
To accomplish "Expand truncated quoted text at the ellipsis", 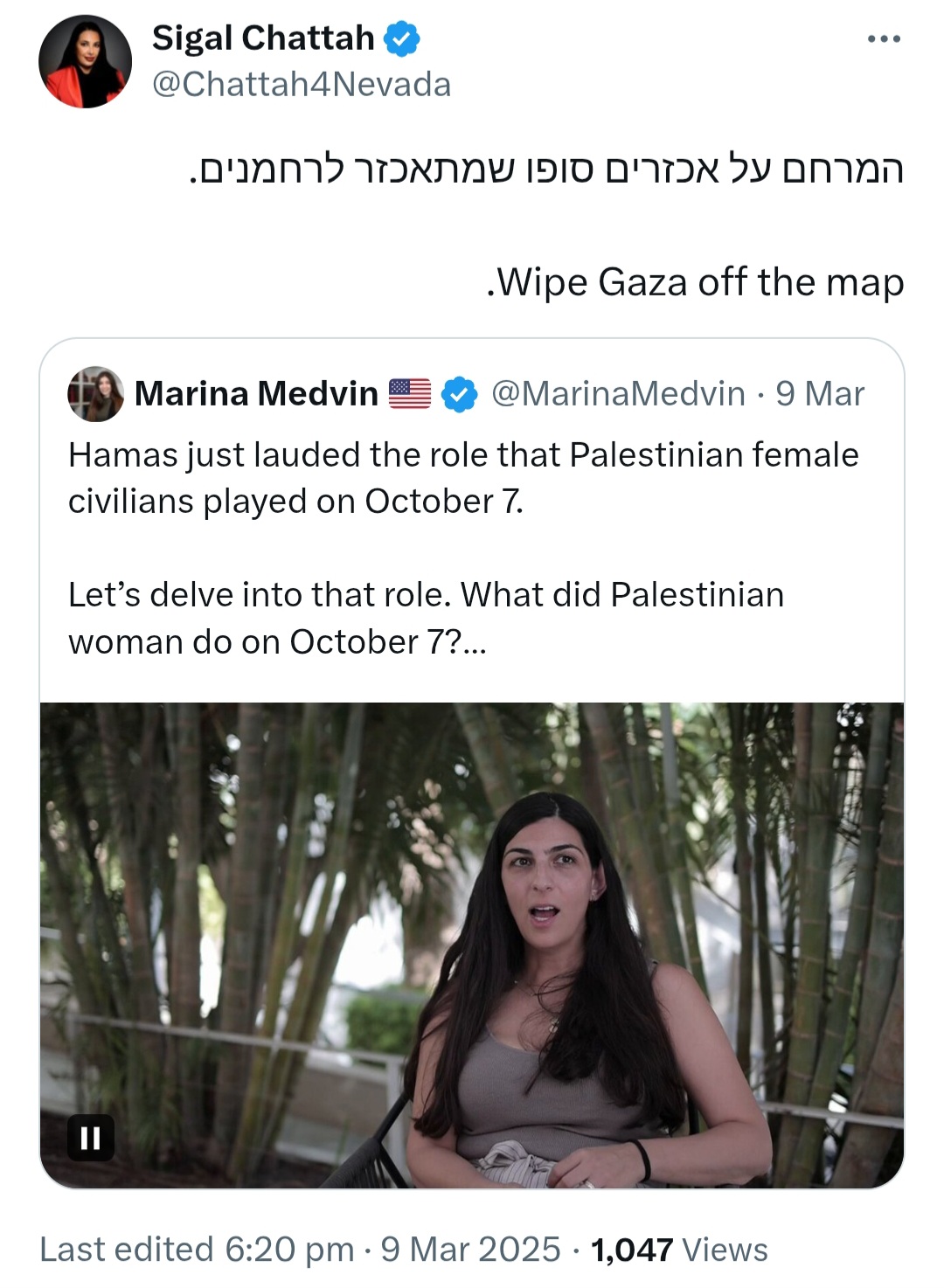I will coord(474,643).
